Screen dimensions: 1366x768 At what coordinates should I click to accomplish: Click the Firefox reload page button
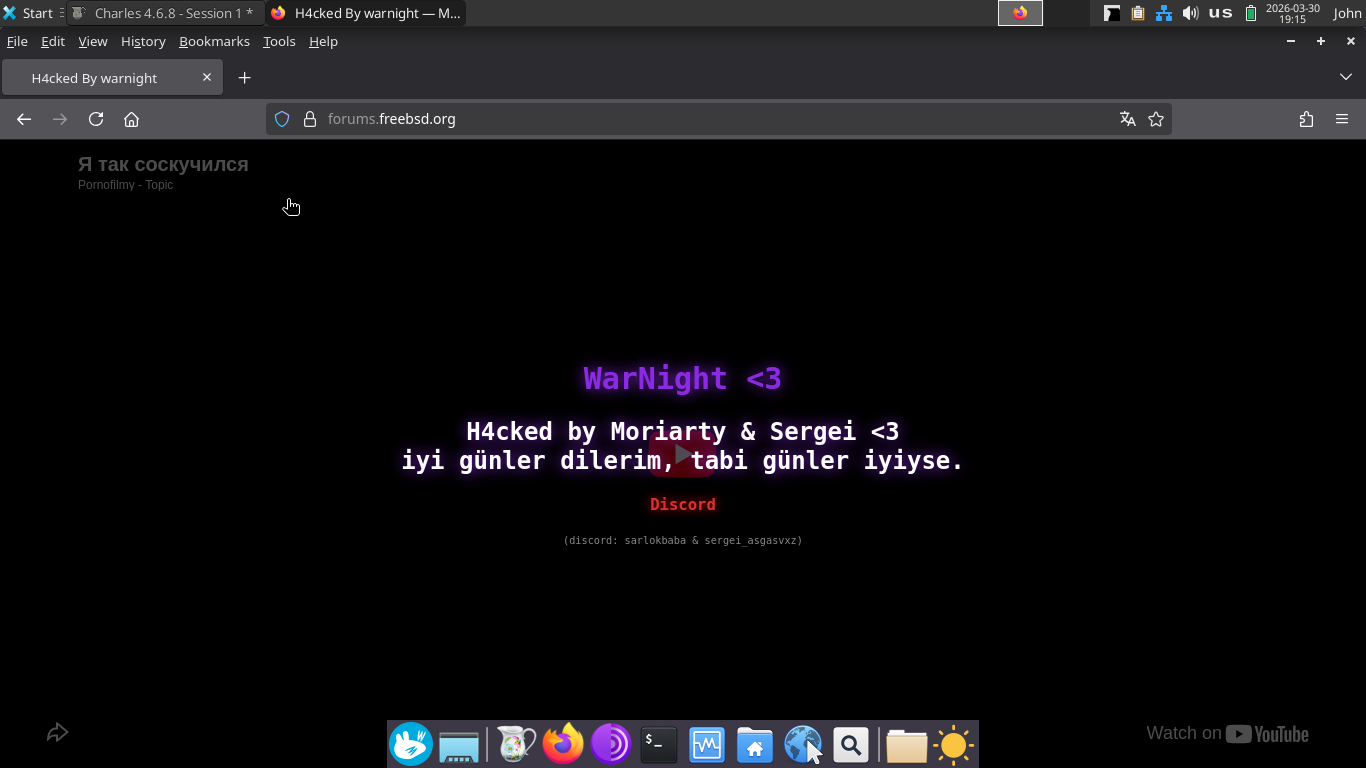coord(96,119)
